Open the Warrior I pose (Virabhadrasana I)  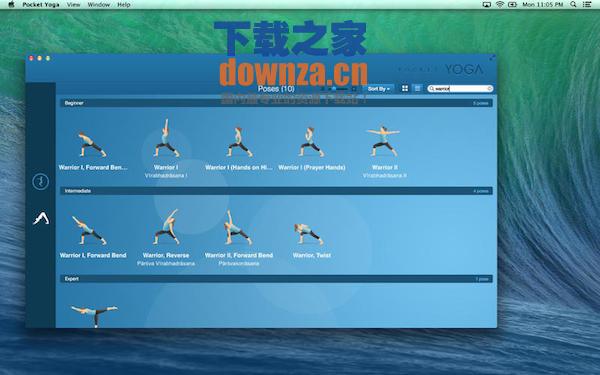pyautogui.click(x=166, y=149)
